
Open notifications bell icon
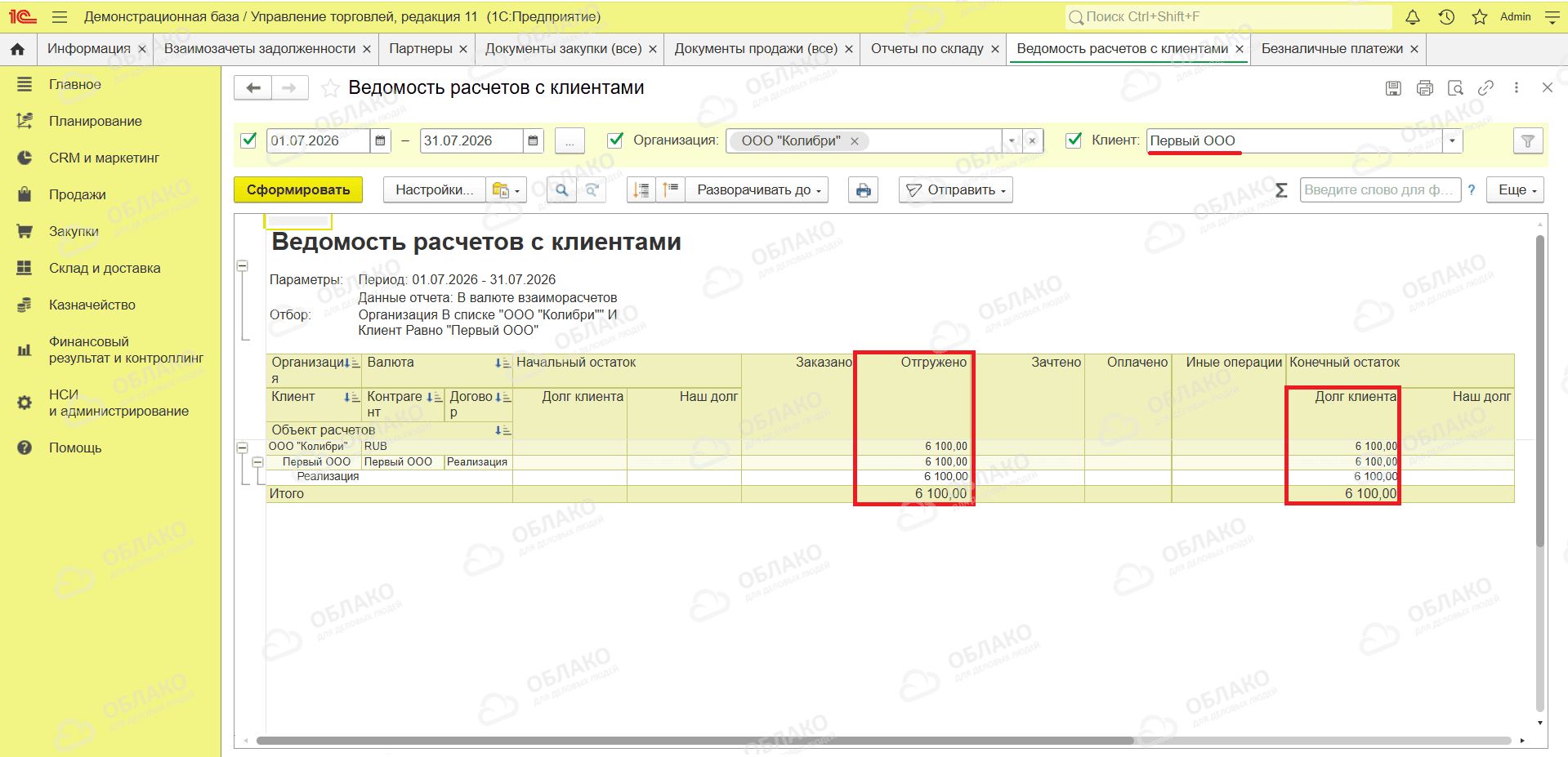pos(1413,16)
